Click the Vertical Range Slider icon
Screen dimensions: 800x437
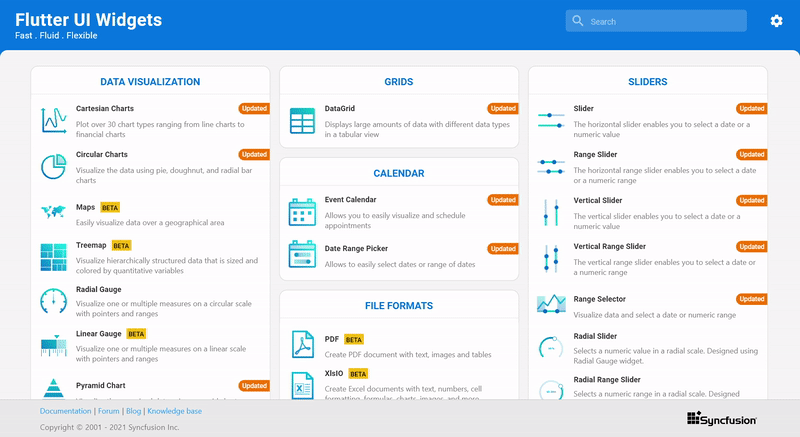[551, 259]
